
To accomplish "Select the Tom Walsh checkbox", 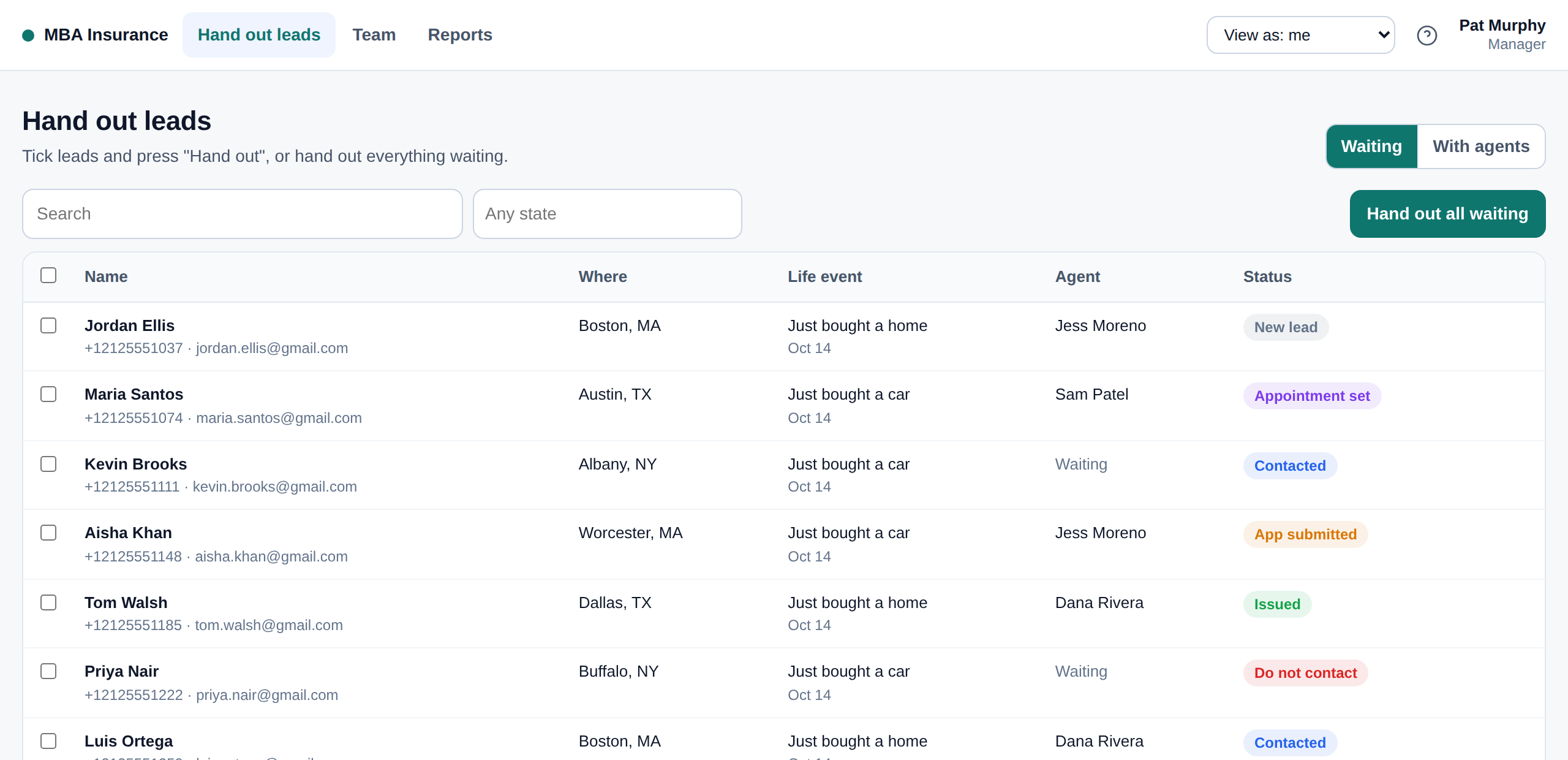I will click(48, 602).
